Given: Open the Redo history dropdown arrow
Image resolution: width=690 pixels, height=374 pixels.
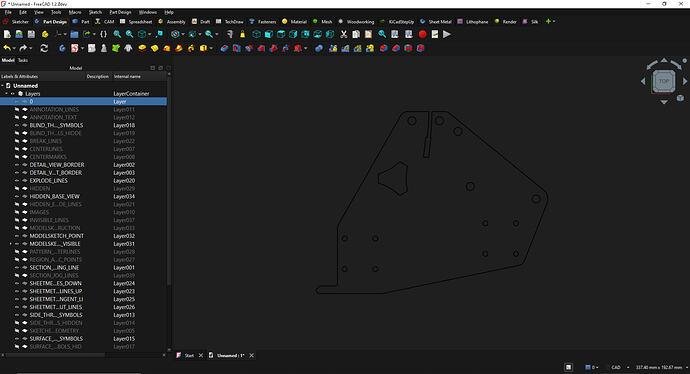Looking at the screenshot, I should [x=30, y=48].
